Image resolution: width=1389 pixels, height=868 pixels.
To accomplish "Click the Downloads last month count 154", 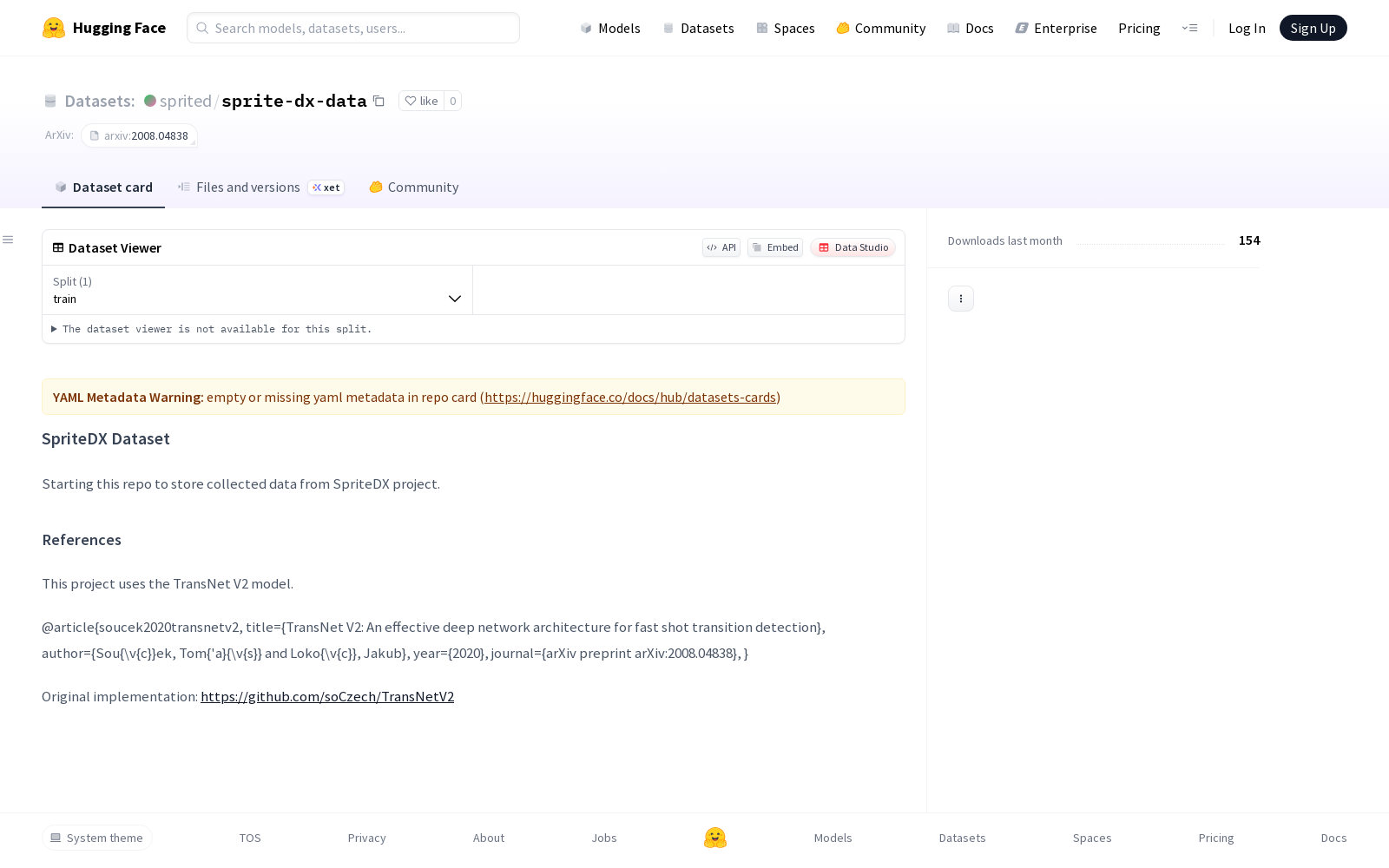I will (x=1249, y=240).
